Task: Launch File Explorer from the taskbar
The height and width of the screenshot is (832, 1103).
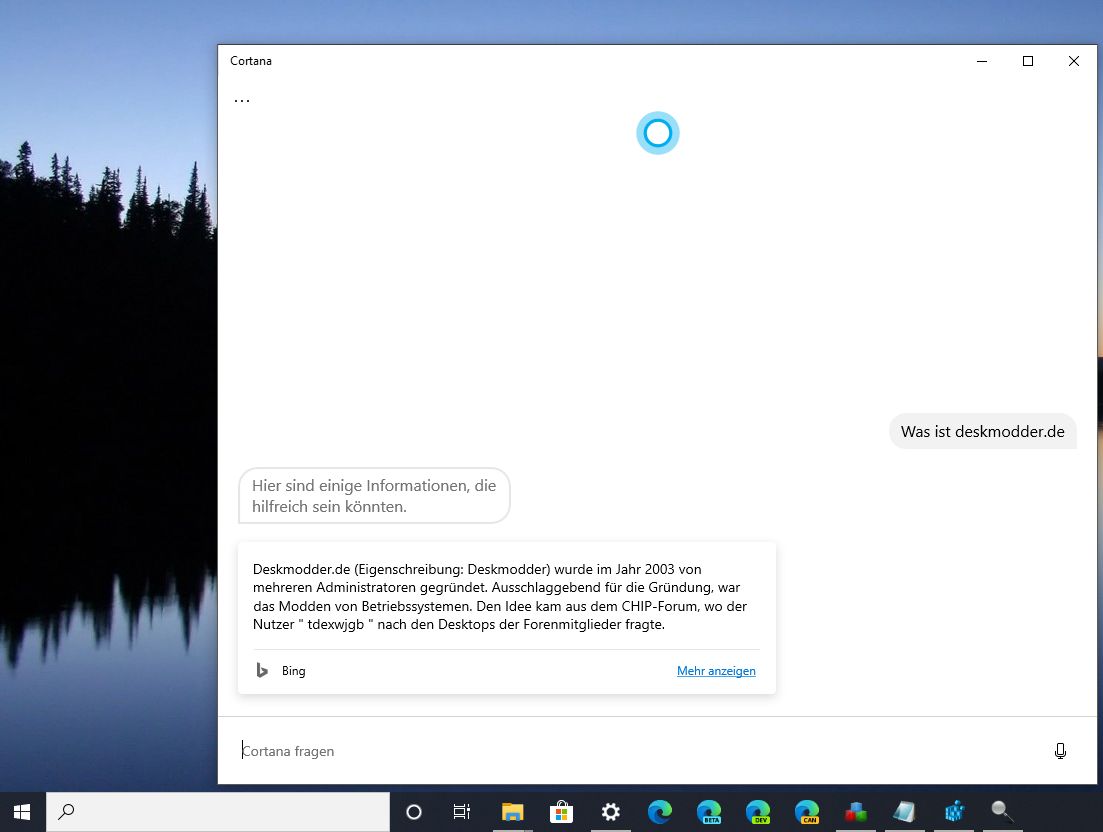Action: (x=513, y=812)
